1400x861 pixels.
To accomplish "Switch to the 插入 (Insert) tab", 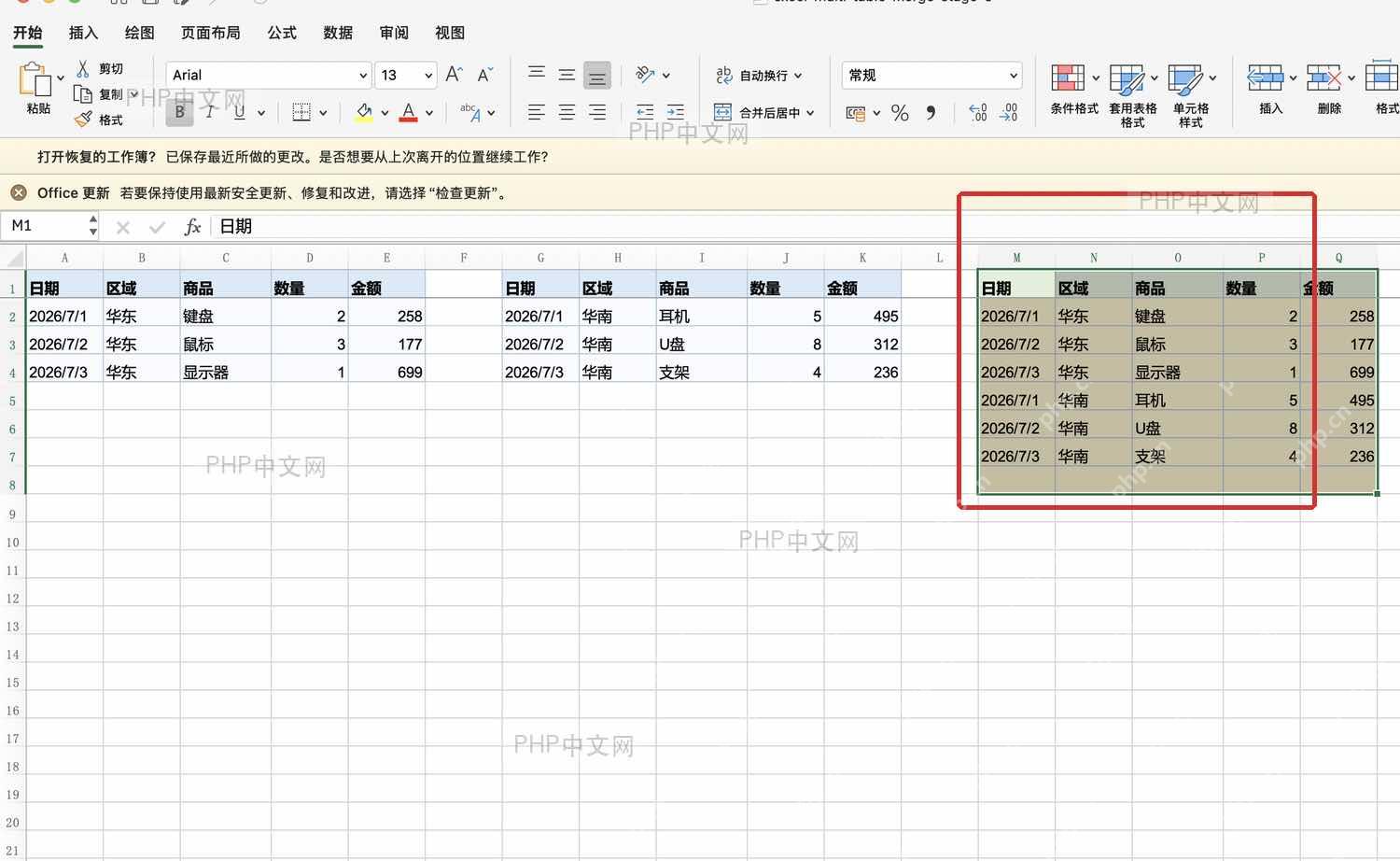I will (x=83, y=33).
